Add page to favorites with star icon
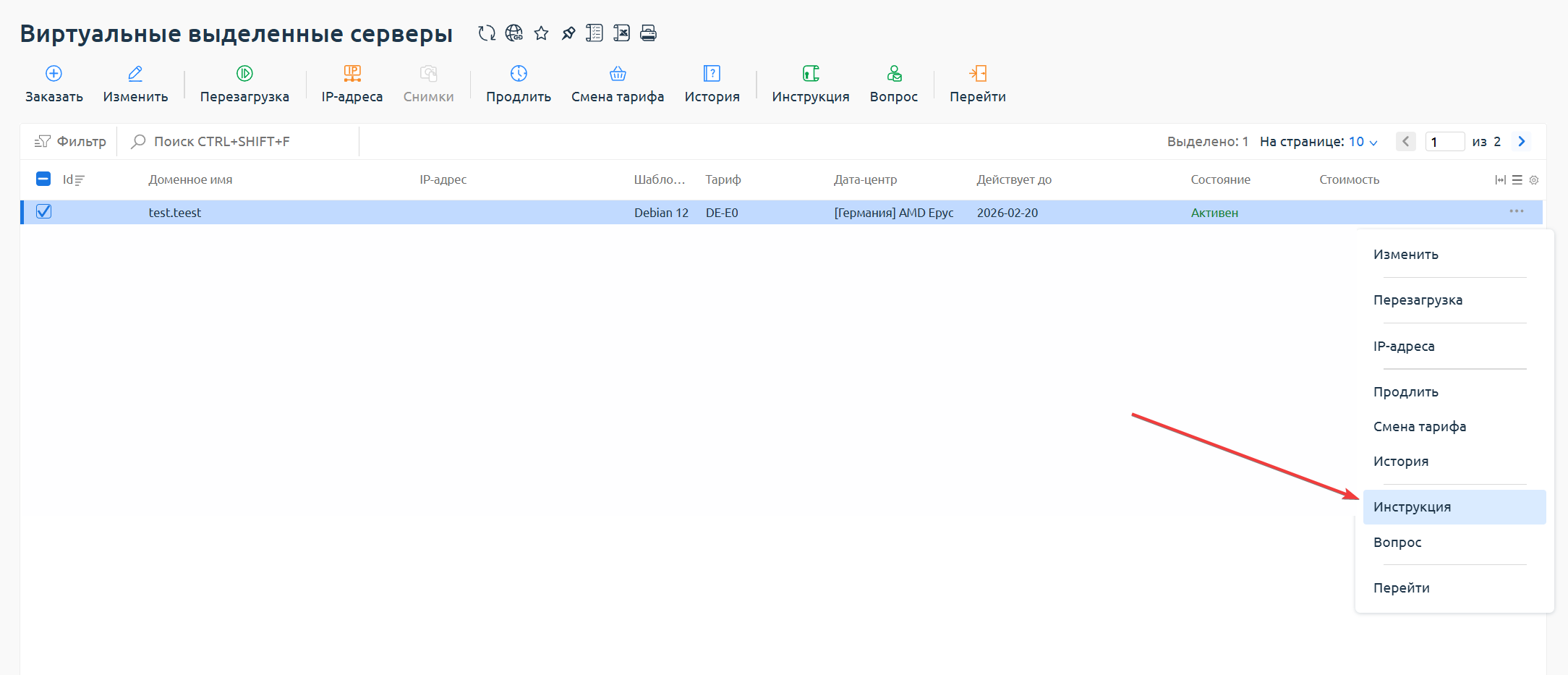This screenshot has width=1568, height=675. [x=541, y=33]
